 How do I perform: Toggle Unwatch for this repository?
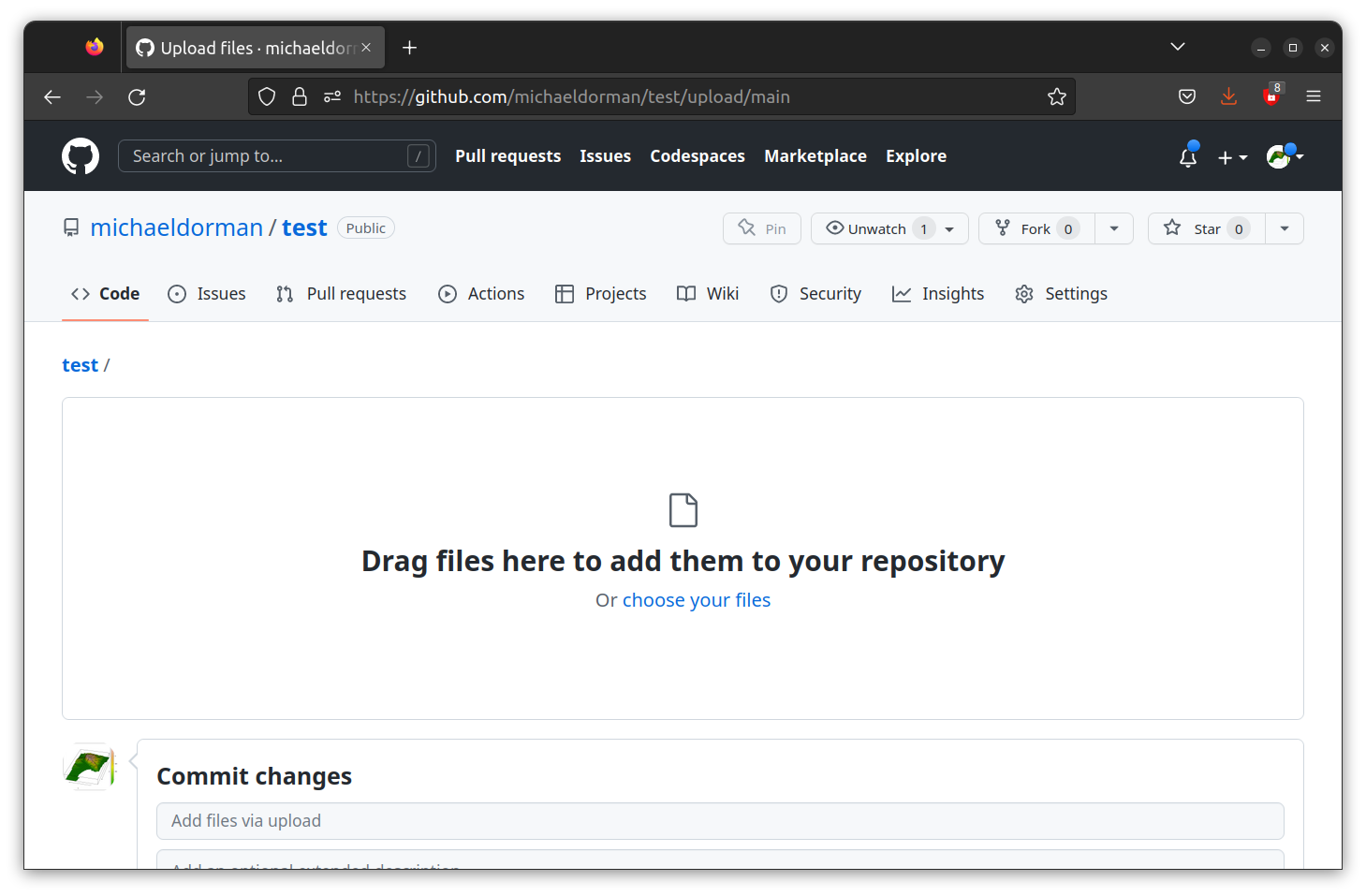[x=876, y=228]
